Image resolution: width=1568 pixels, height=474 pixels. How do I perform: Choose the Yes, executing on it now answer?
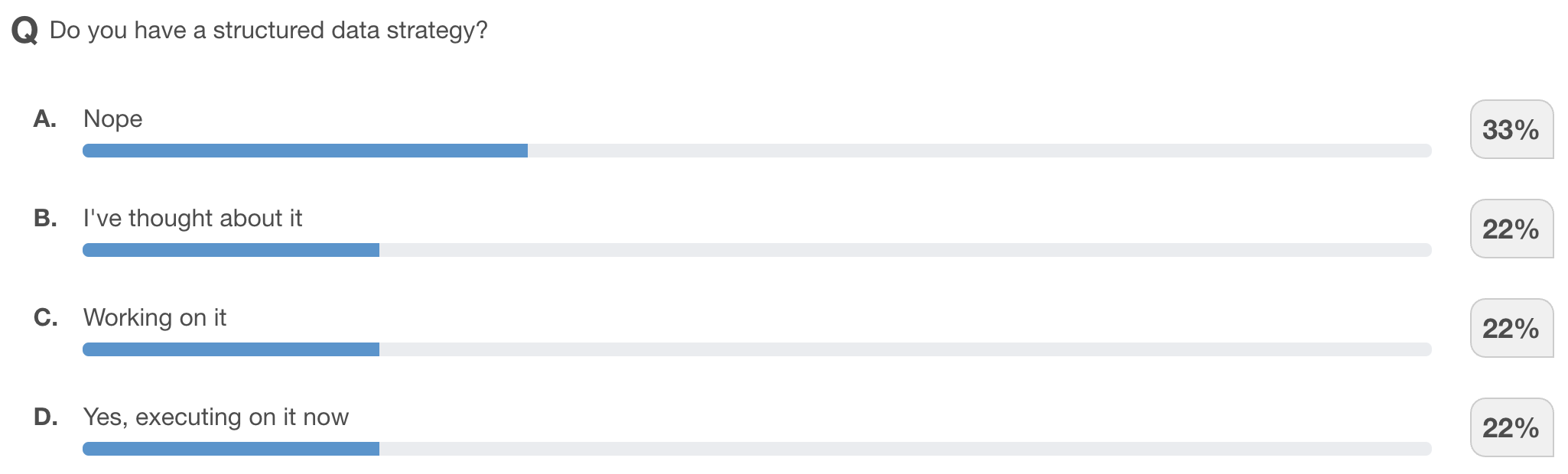pyautogui.click(x=216, y=417)
